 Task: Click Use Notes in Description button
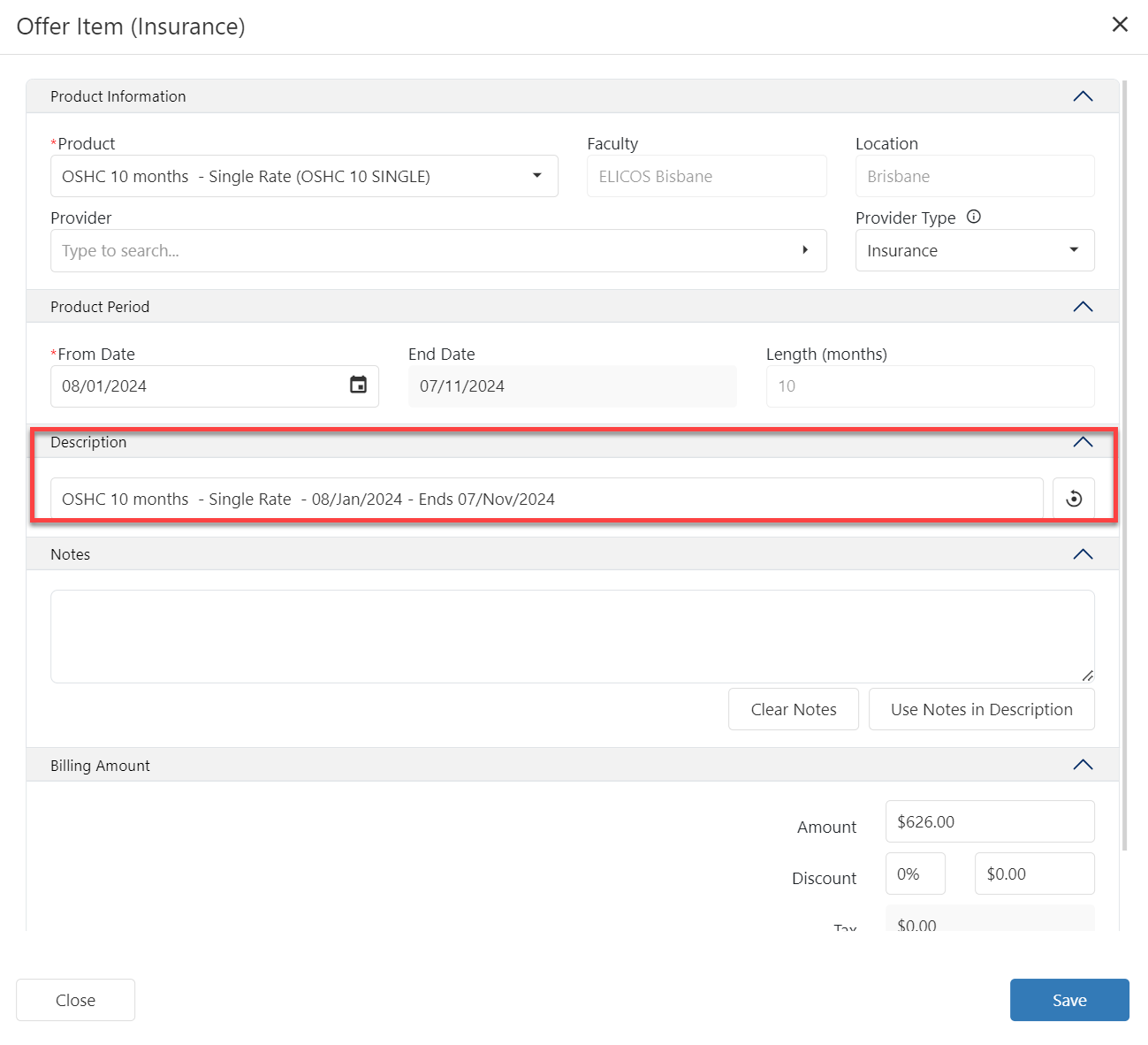coord(981,709)
